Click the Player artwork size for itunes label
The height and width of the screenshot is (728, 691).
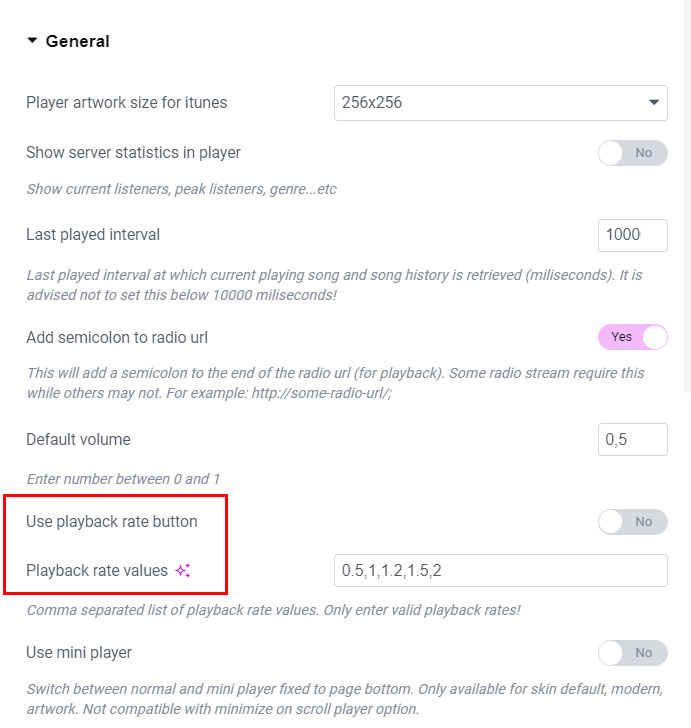click(126, 102)
